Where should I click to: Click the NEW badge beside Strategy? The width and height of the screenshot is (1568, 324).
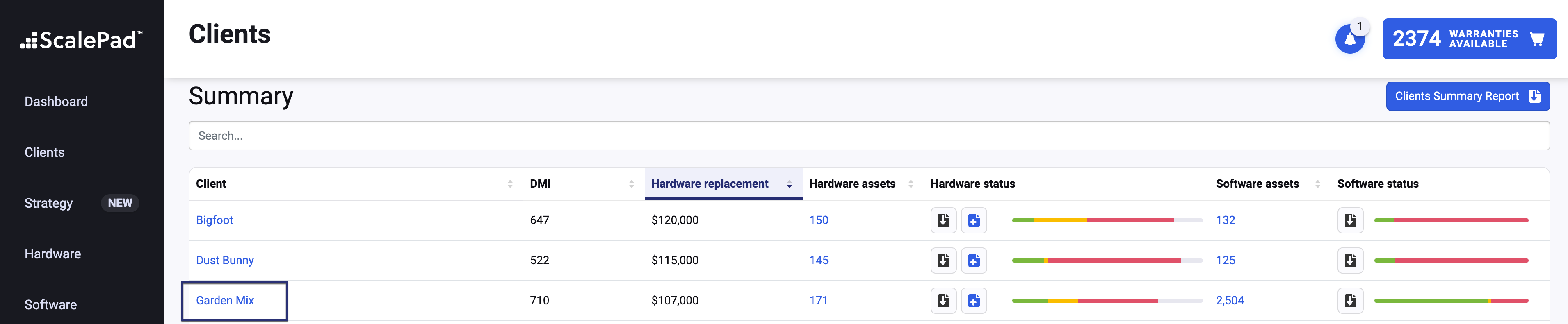click(120, 203)
